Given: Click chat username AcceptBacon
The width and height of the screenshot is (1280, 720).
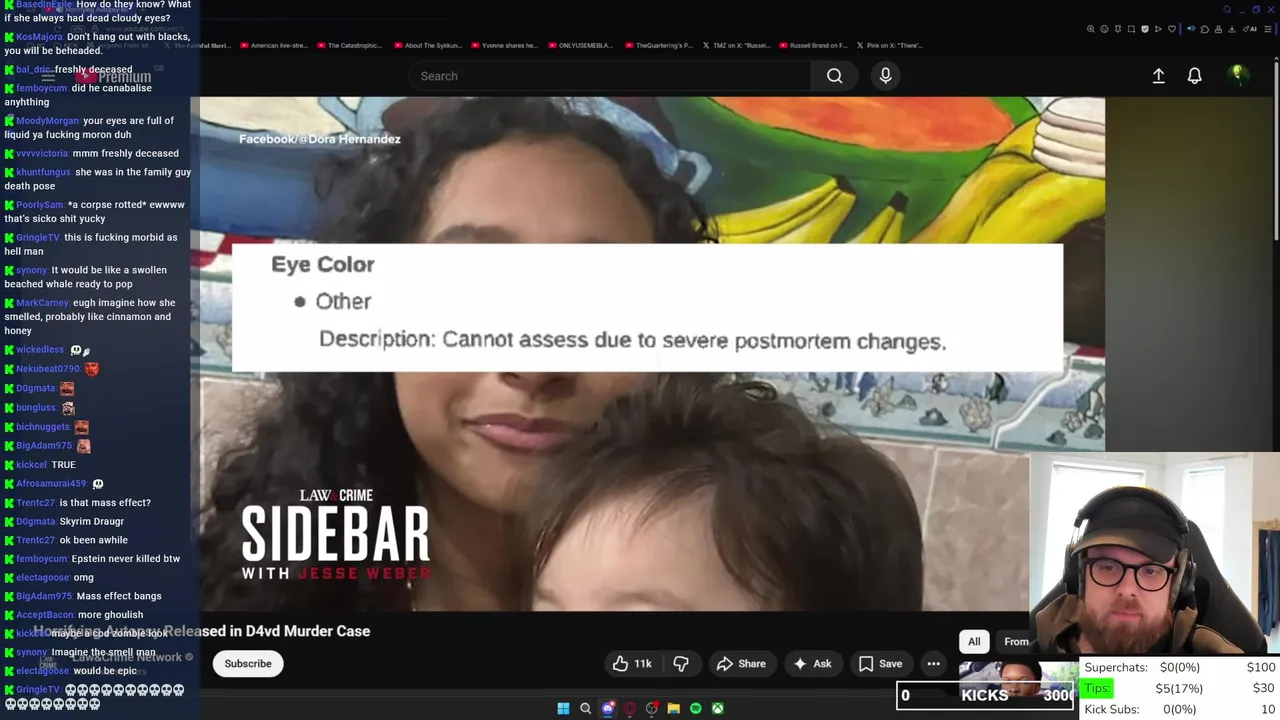Looking at the screenshot, I should click(x=45, y=615).
